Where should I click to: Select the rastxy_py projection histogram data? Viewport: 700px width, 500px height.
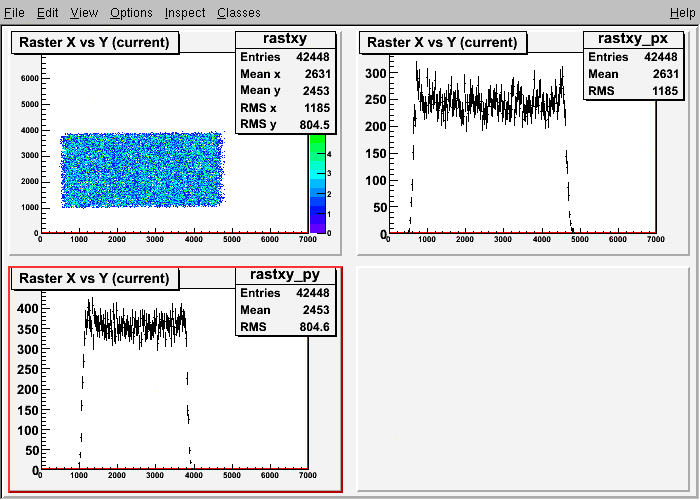[x=134, y=328]
